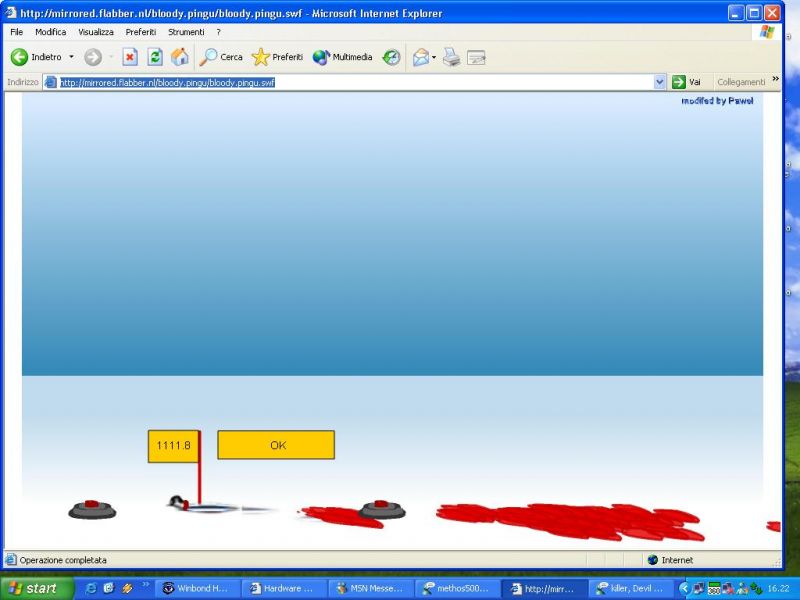Screen dimensions: 800x600
Task: Minimize the Internet Explorer window
Action: coord(736,13)
